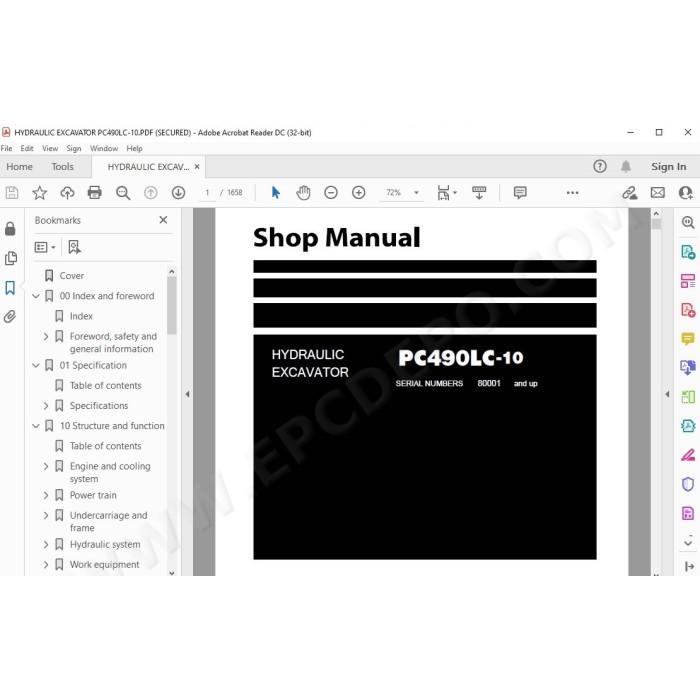Go to previous page with the up arrow
This screenshot has width=700, height=700.
click(x=151, y=192)
